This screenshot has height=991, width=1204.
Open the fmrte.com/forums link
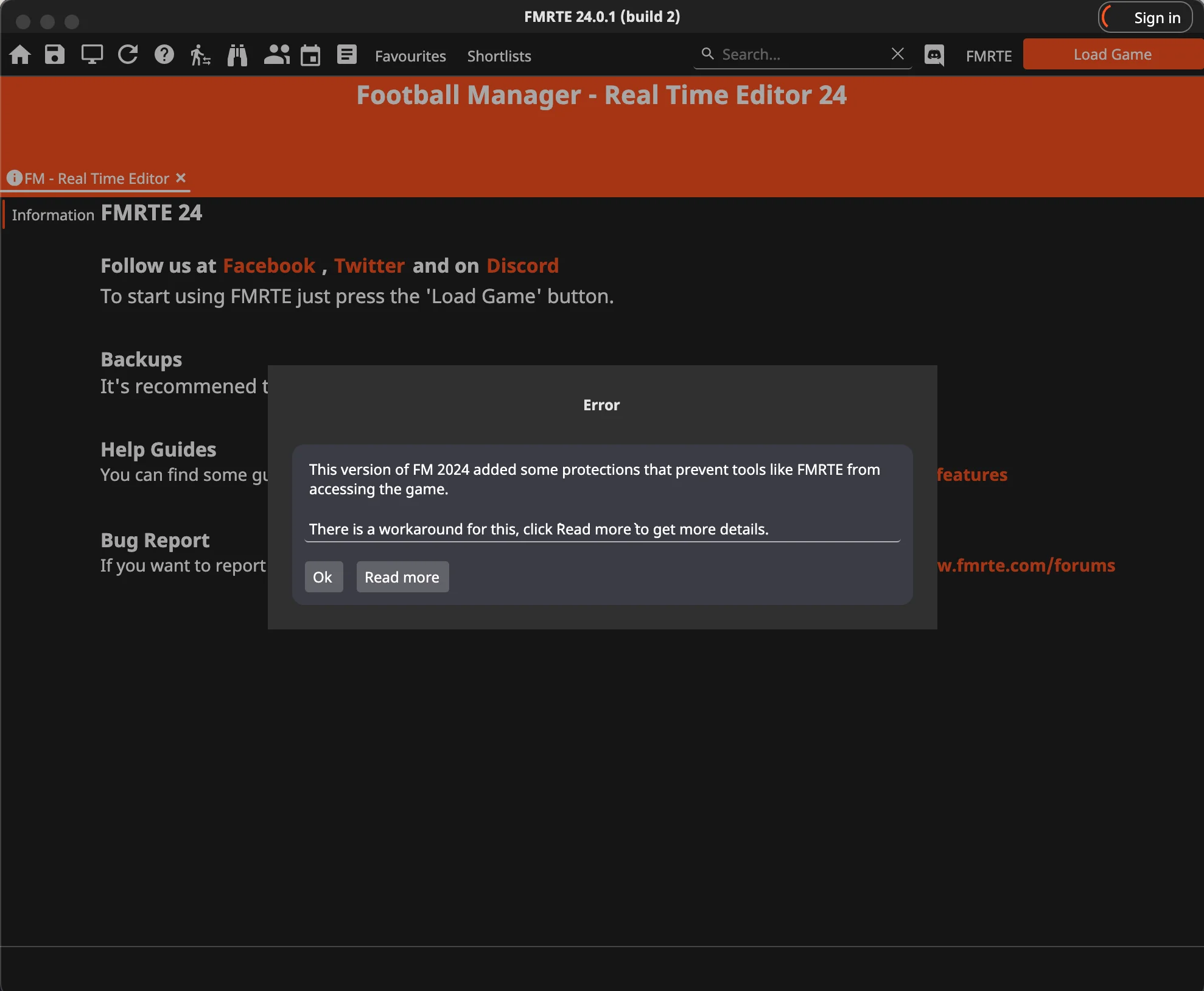coord(1026,566)
